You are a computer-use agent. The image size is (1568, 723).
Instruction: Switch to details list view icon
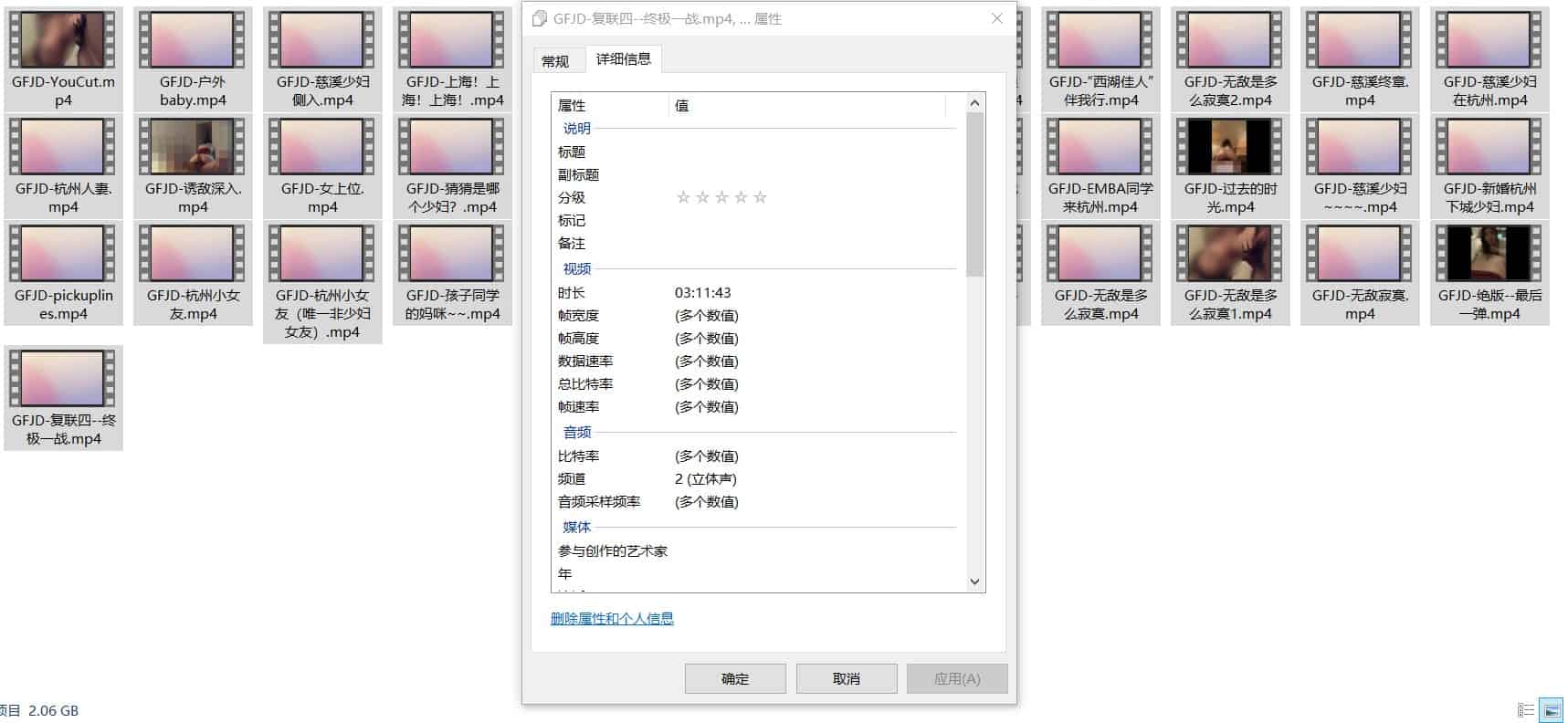[x=1525, y=710]
